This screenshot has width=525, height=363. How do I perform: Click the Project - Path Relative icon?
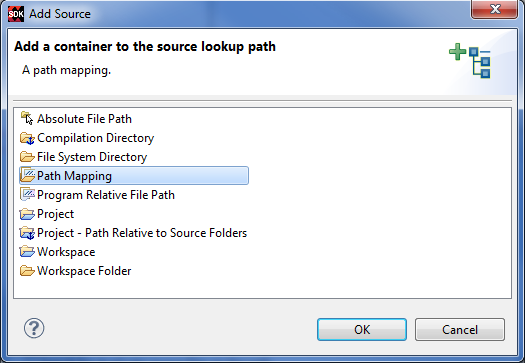27,233
